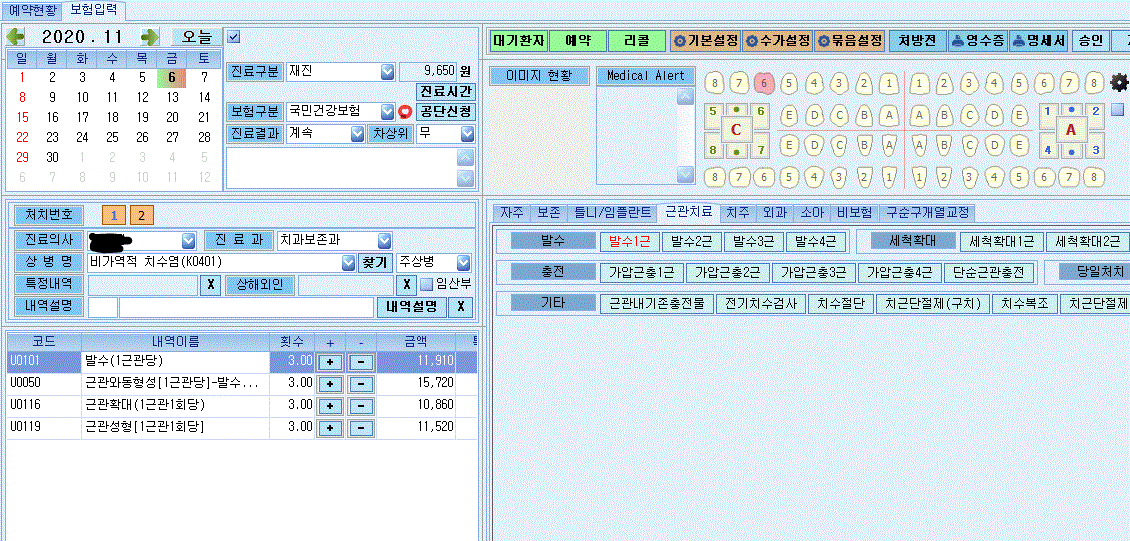Click memo text area under 진료결과
This screenshot has height=541, width=1130.
click(342, 169)
